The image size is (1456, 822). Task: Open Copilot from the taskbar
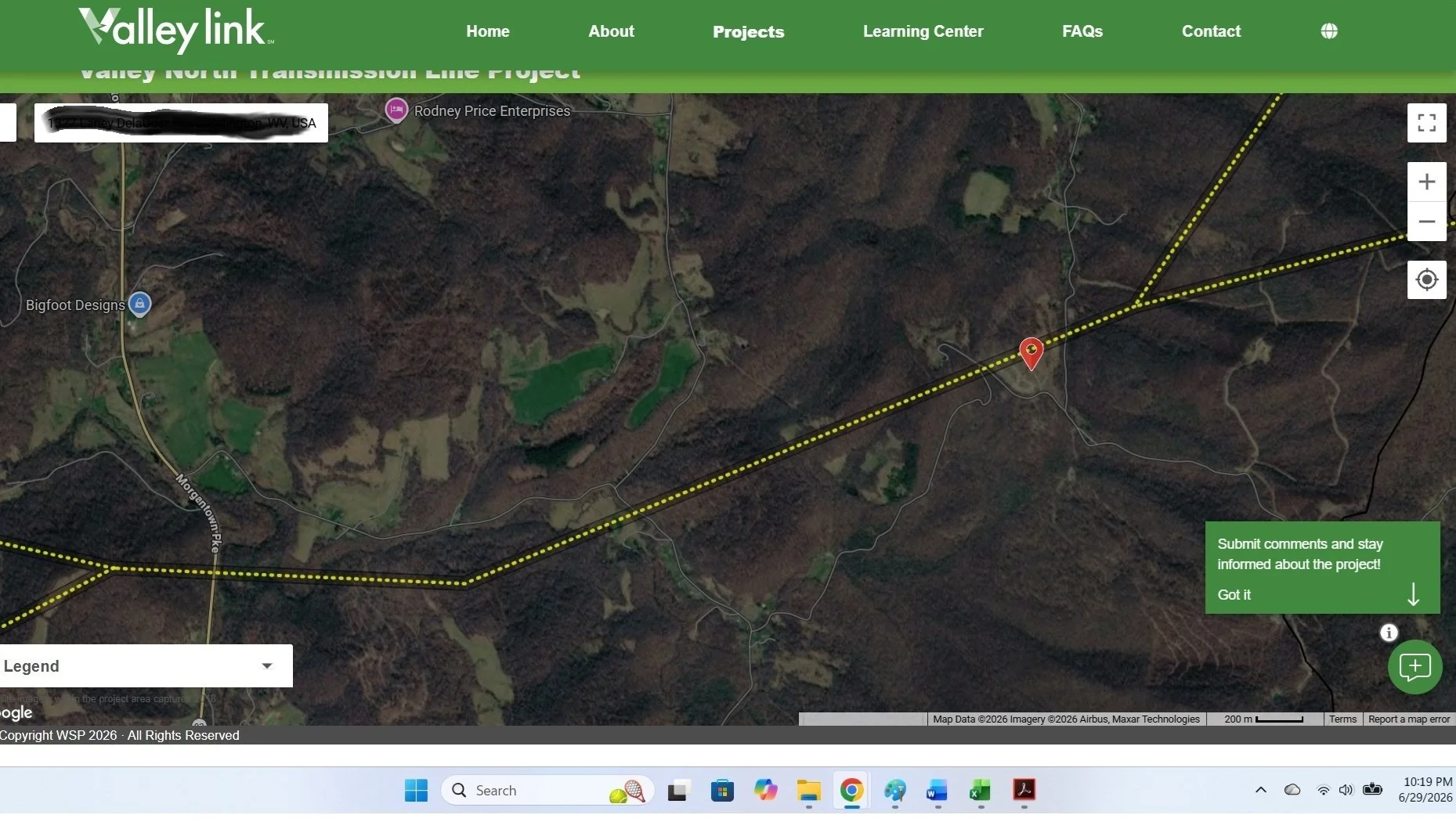[x=766, y=791]
